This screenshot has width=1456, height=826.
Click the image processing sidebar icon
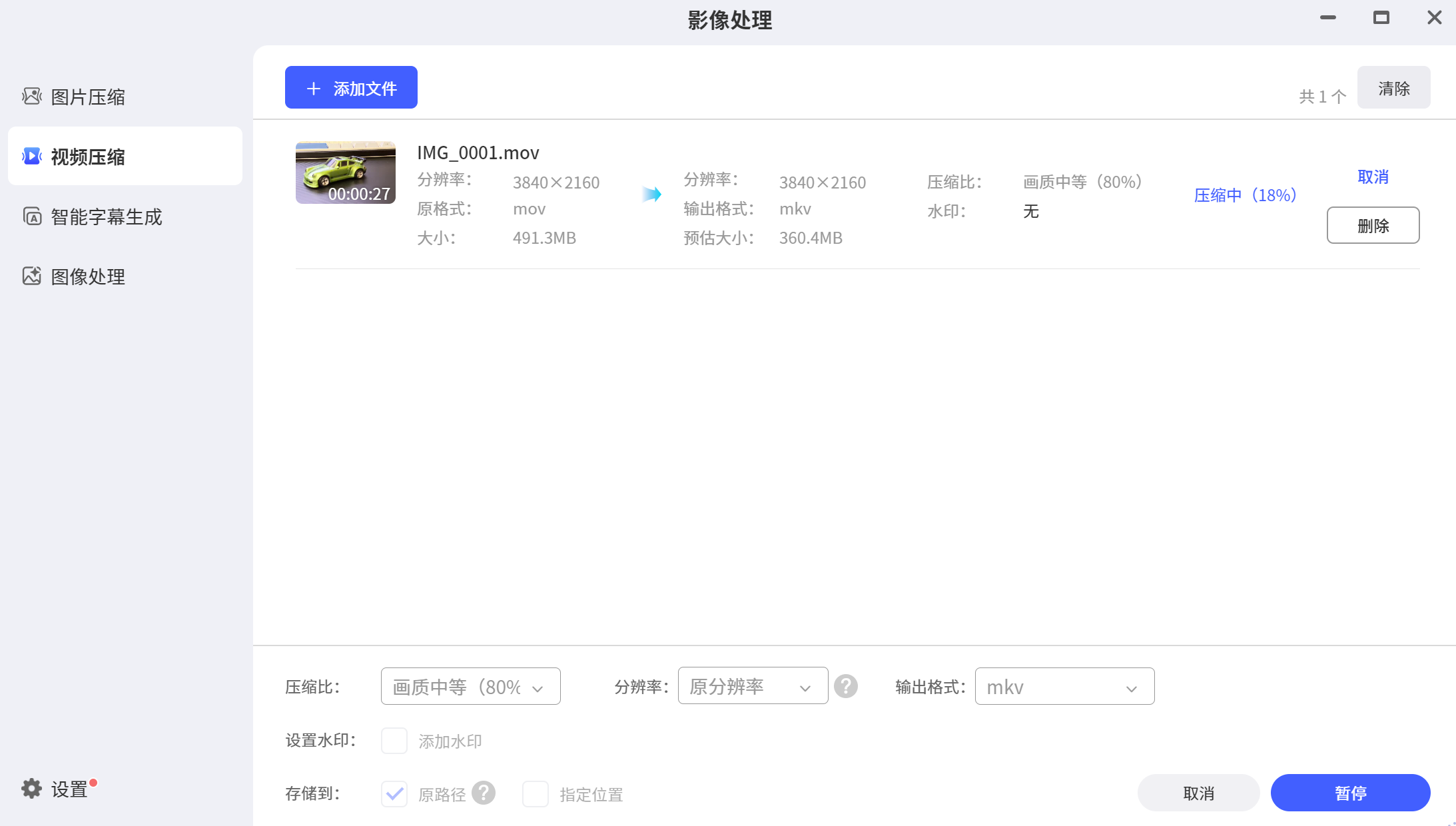(31, 276)
